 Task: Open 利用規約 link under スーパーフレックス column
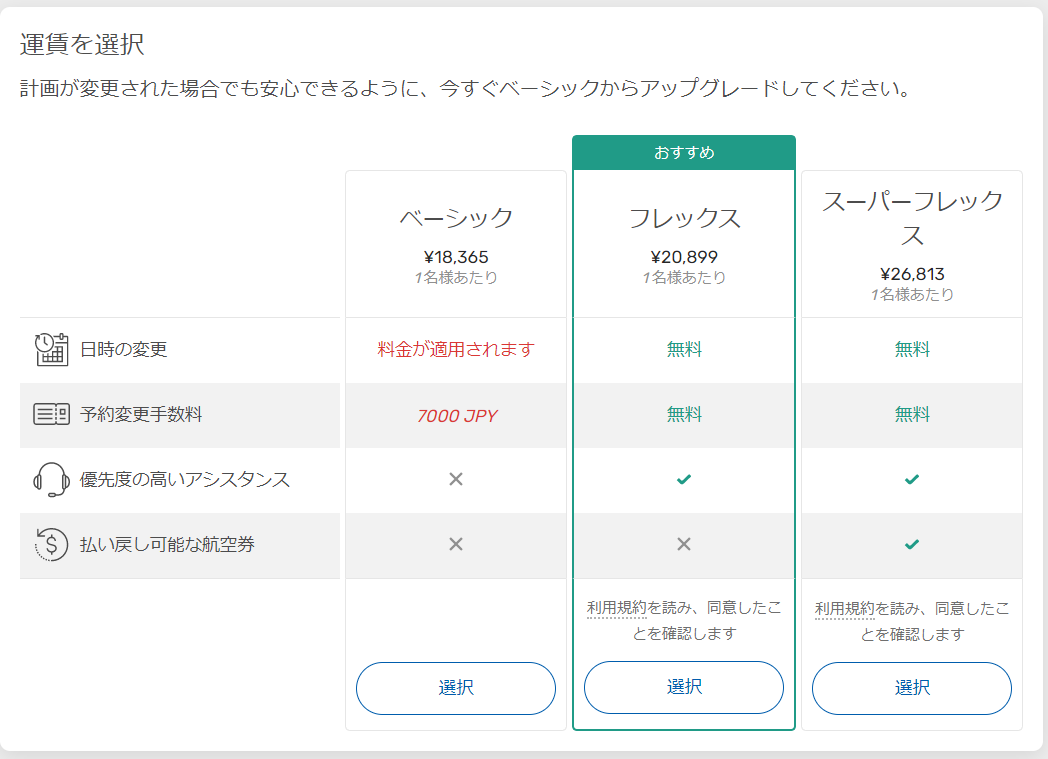coord(845,609)
